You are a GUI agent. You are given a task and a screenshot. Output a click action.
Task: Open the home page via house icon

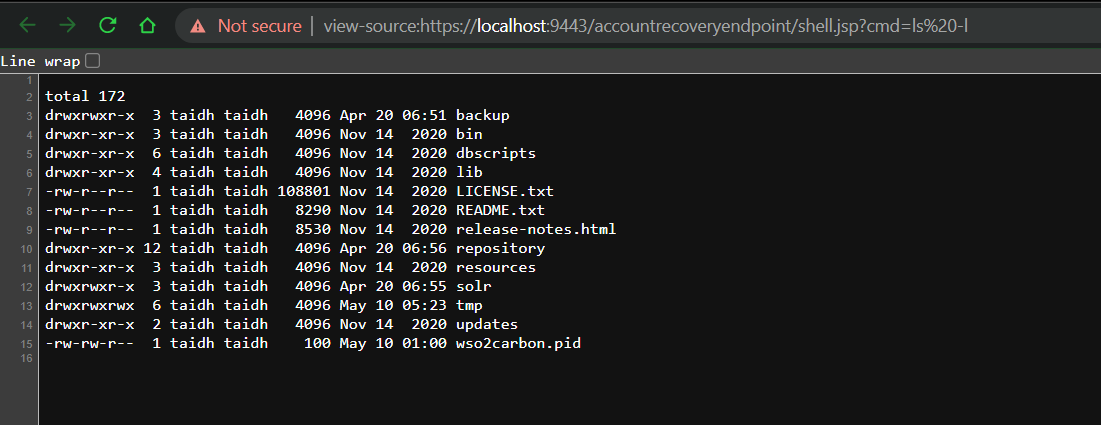click(x=147, y=26)
